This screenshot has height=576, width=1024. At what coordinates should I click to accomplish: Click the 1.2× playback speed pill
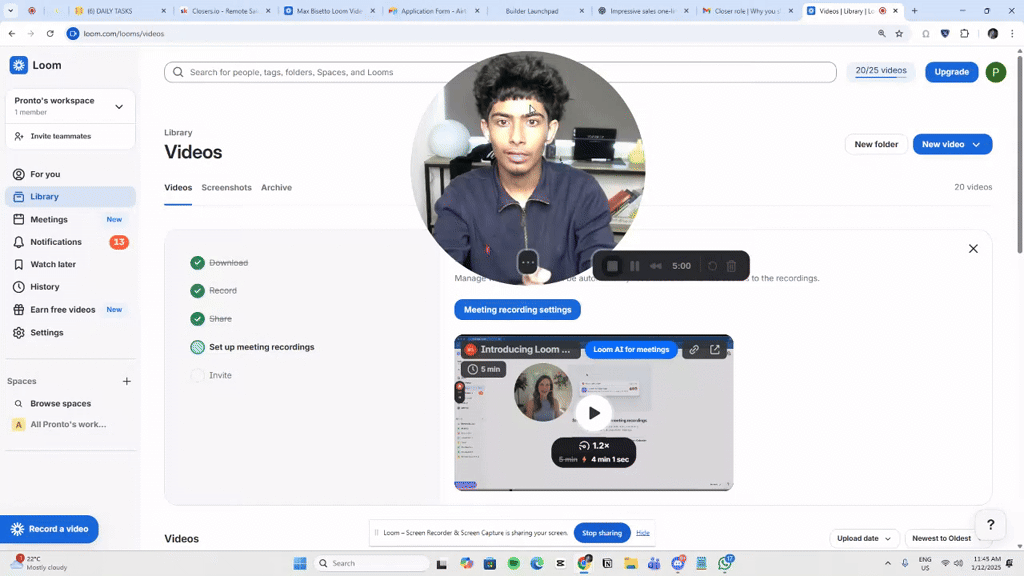pos(594,452)
